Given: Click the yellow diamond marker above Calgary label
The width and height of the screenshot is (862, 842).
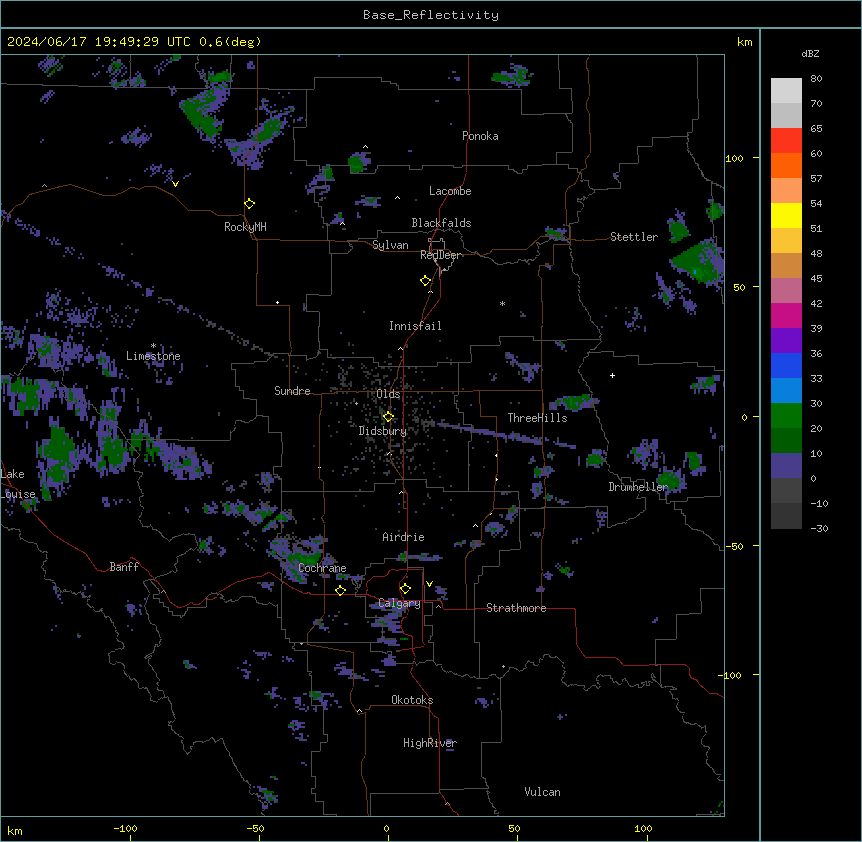Looking at the screenshot, I should [405, 589].
